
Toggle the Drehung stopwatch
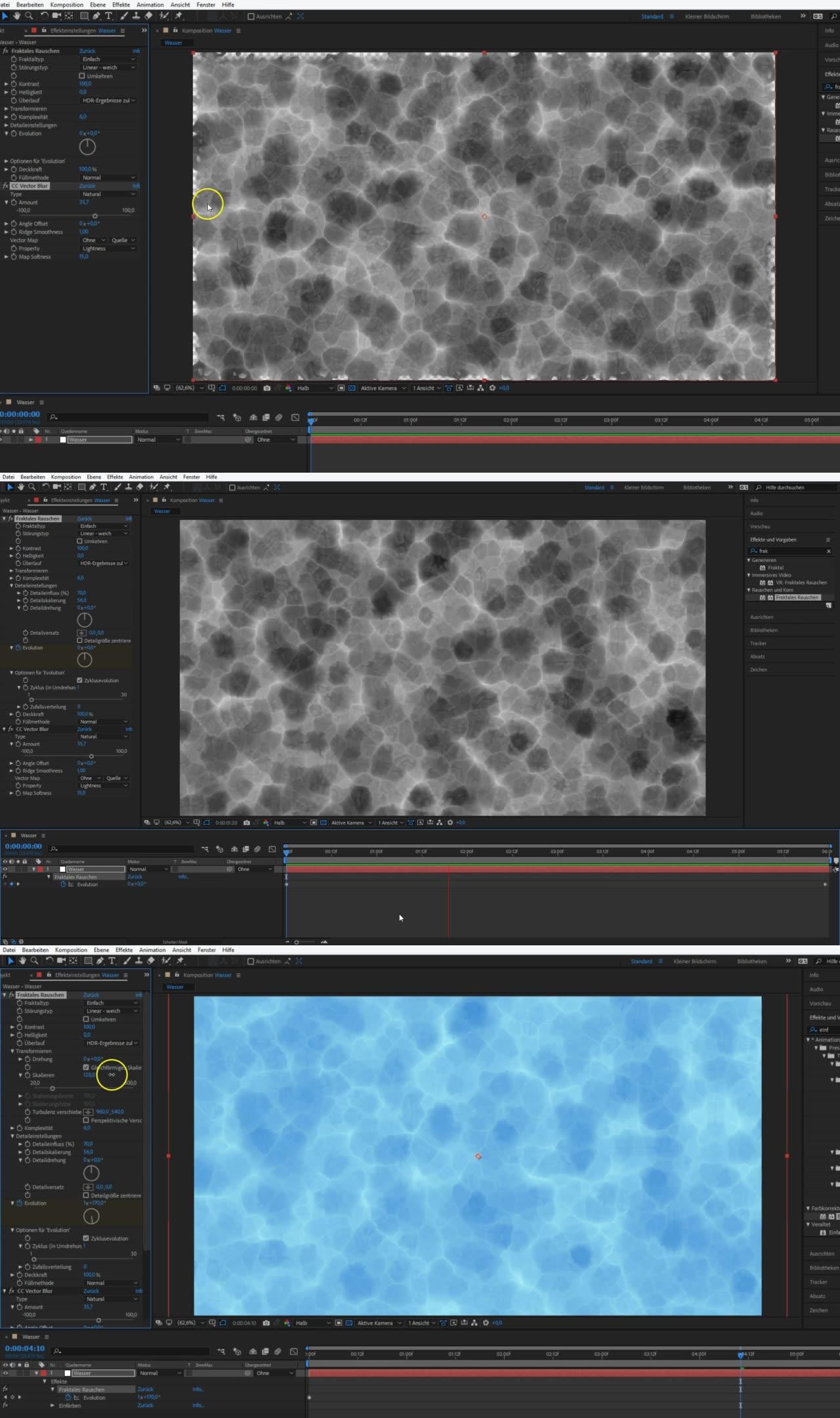pyautogui.click(x=28, y=1059)
